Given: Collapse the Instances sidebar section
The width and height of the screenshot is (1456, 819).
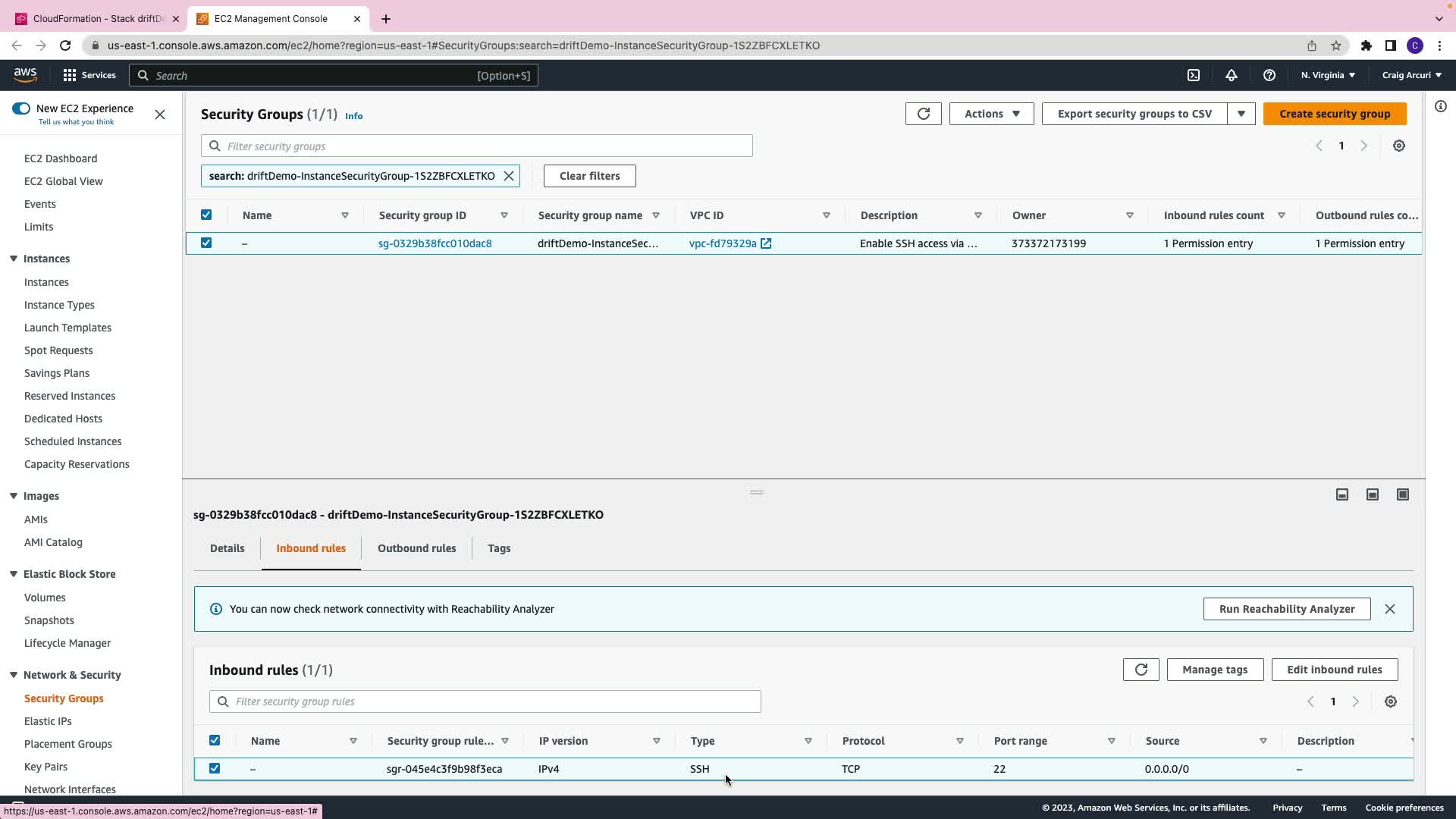Looking at the screenshot, I should [14, 259].
